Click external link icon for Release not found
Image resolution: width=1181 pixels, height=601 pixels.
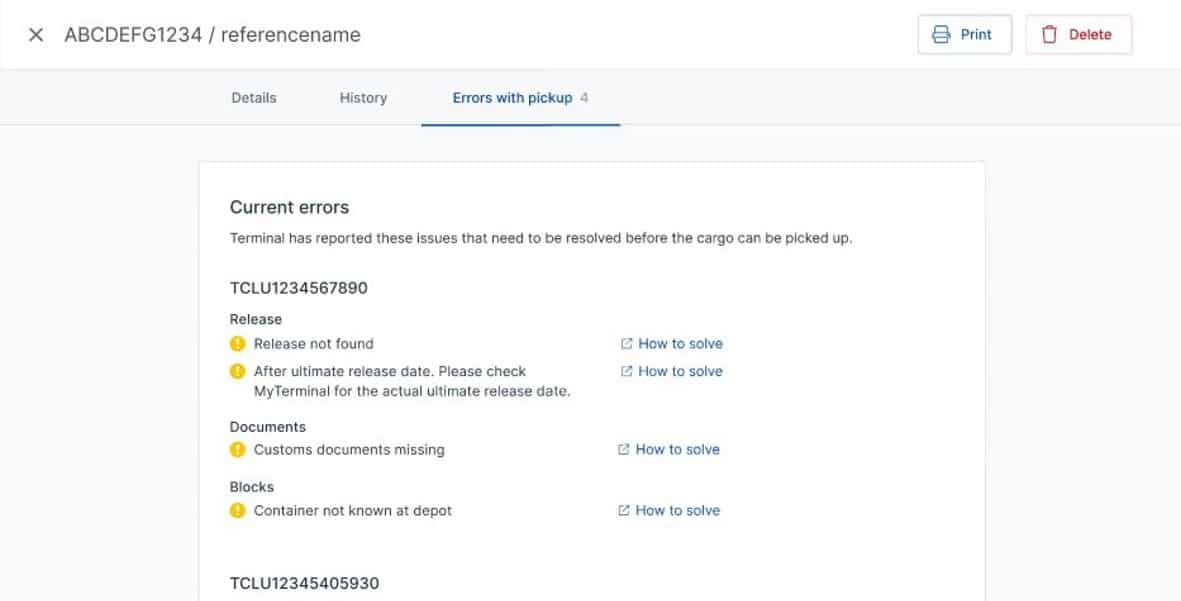pyautogui.click(x=626, y=344)
